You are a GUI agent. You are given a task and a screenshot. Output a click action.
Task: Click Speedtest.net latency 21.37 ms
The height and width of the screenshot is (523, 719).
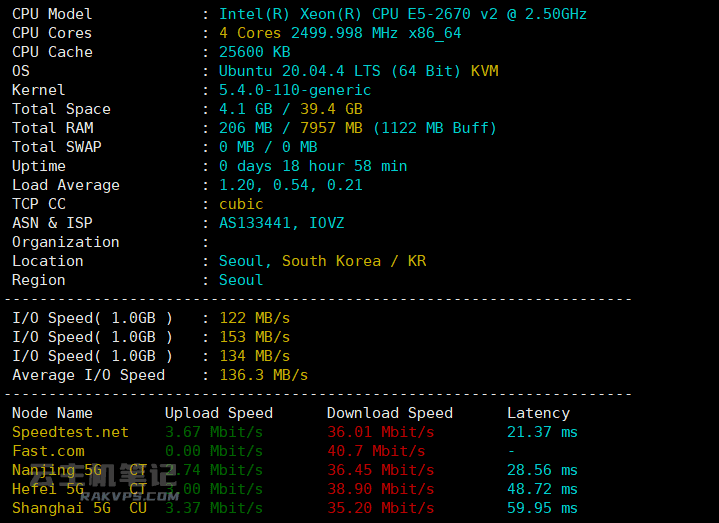coord(542,432)
